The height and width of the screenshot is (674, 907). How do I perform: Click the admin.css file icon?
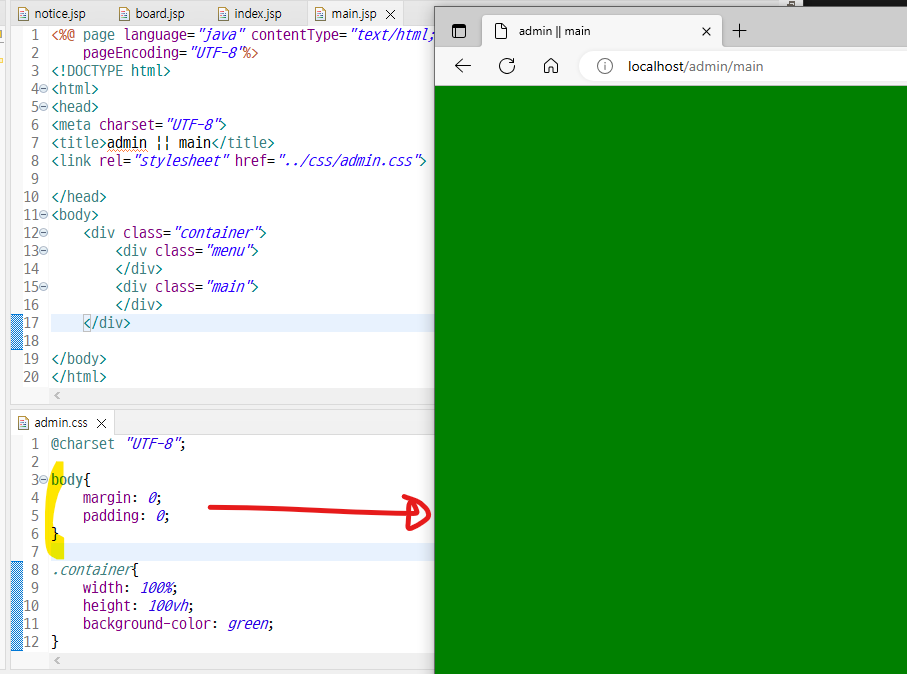coord(23,423)
